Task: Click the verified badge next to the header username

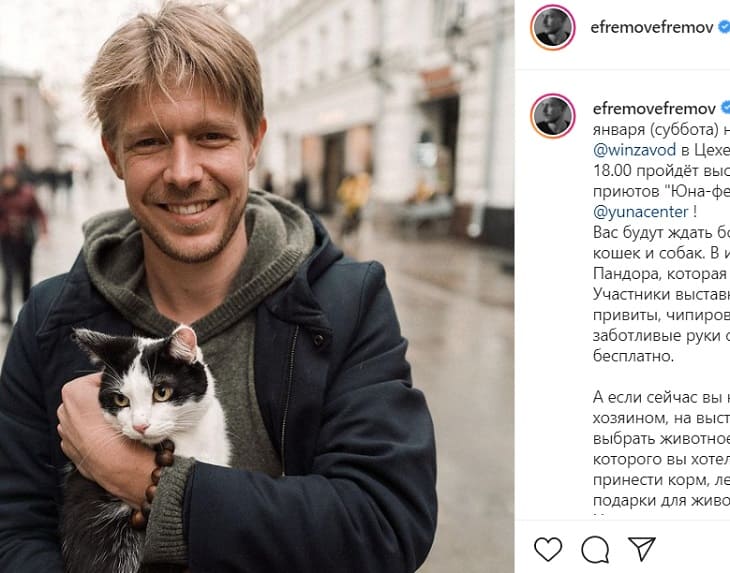Action: (x=724, y=27)
